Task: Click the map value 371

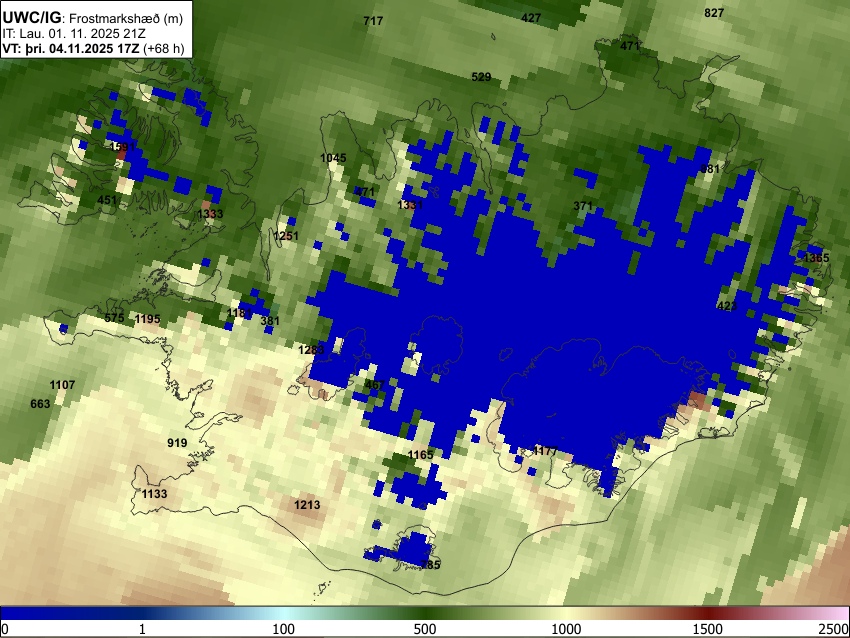Action: [583, 206]
